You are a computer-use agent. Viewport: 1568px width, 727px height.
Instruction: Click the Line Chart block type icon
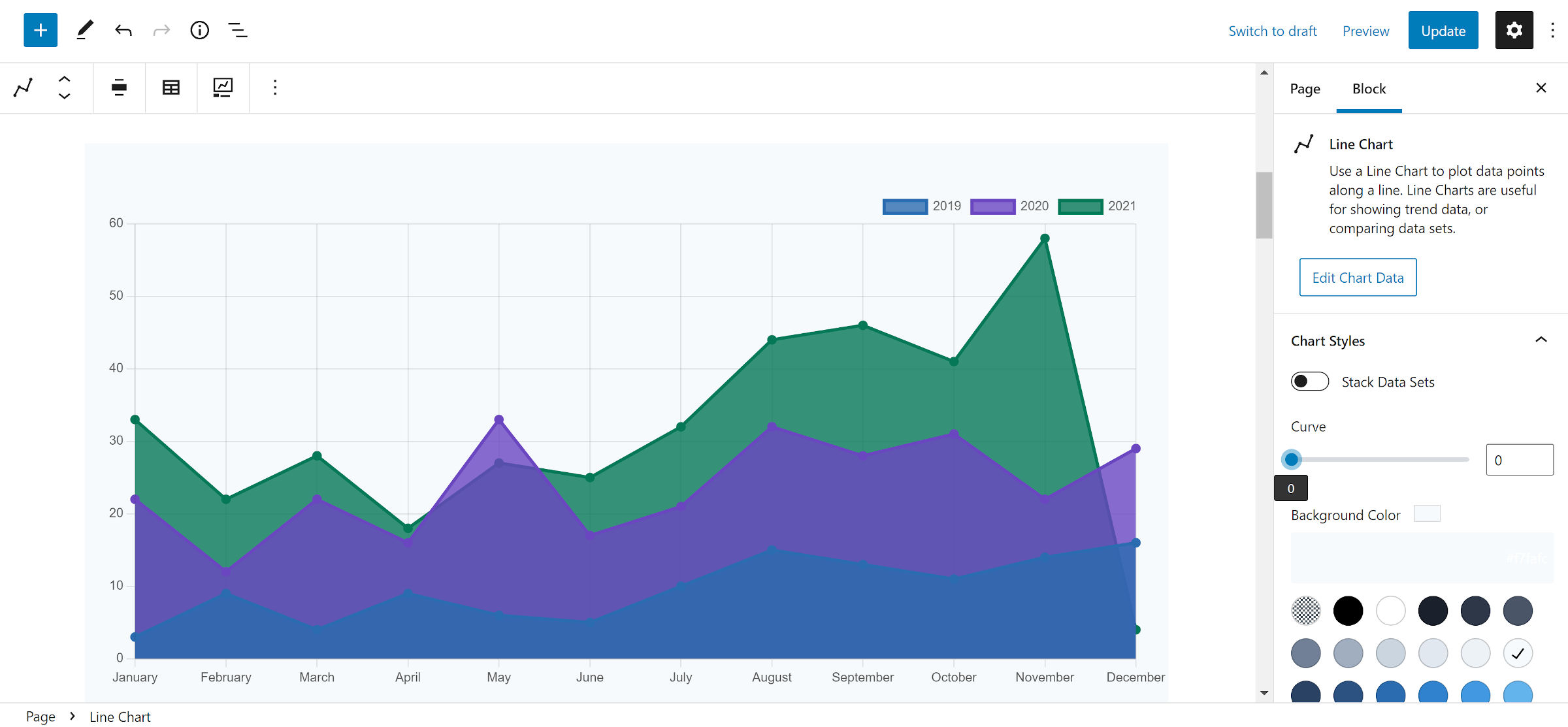pos(24,88)
